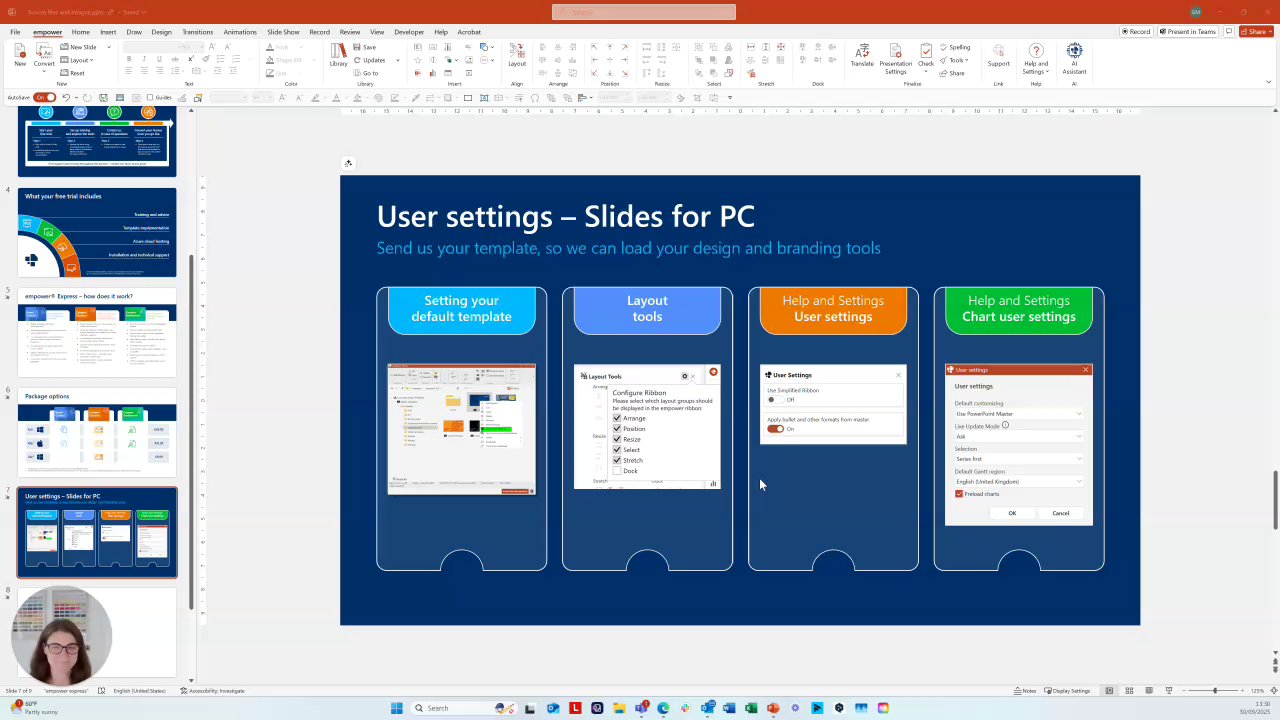Image resolution: width=1280 pixels, height=720 pixels.
Task: Switch to the Transitions tab
Action: coord(197,32)
